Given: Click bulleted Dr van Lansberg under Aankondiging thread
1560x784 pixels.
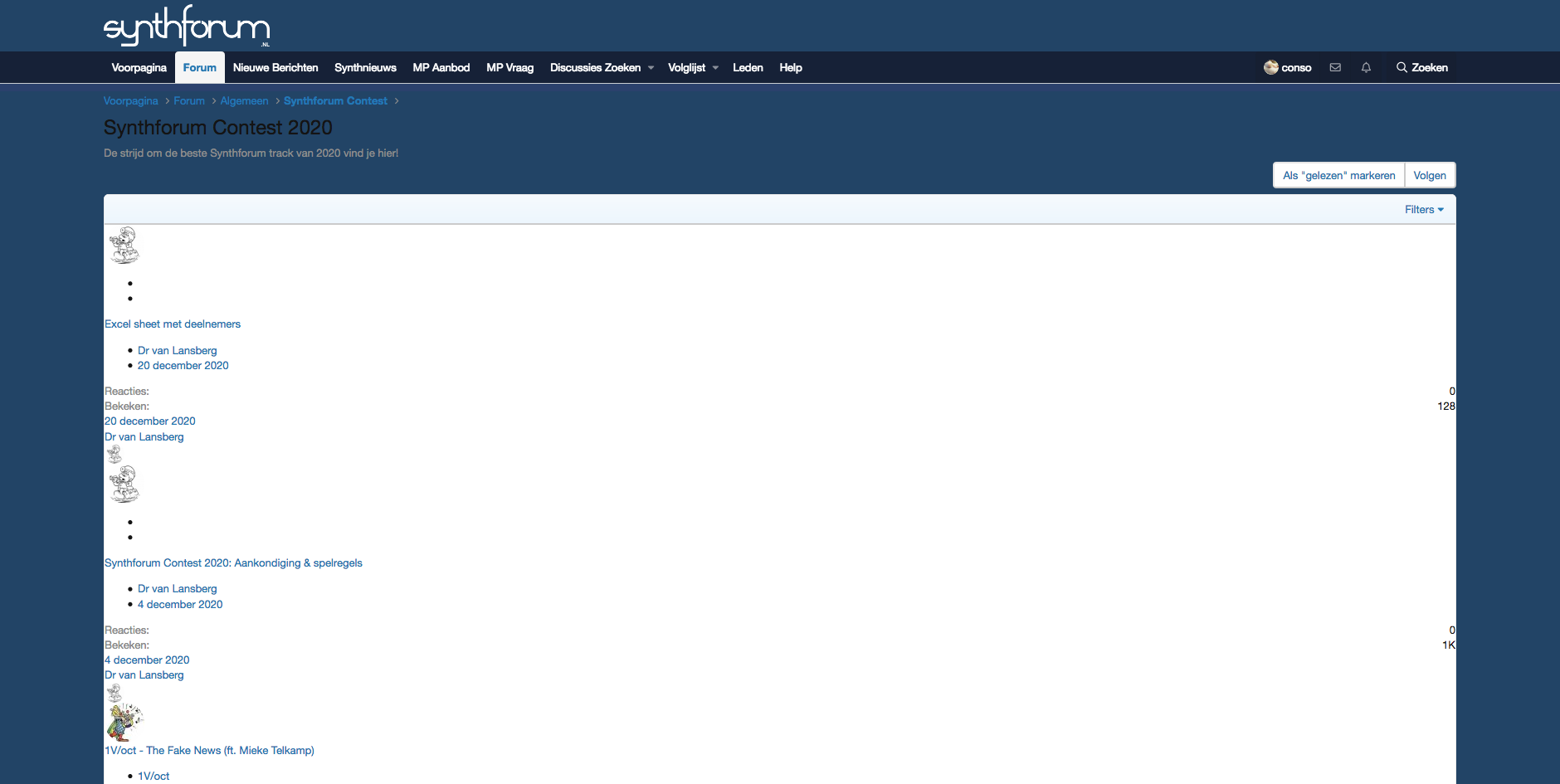Looking at the screenshot, I should (177, 589).
